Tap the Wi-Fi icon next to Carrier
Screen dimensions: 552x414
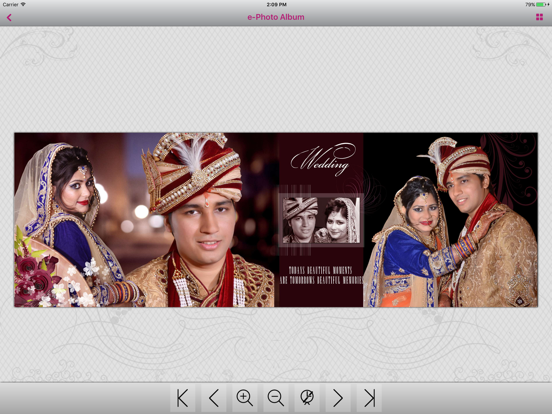(23, 4)
